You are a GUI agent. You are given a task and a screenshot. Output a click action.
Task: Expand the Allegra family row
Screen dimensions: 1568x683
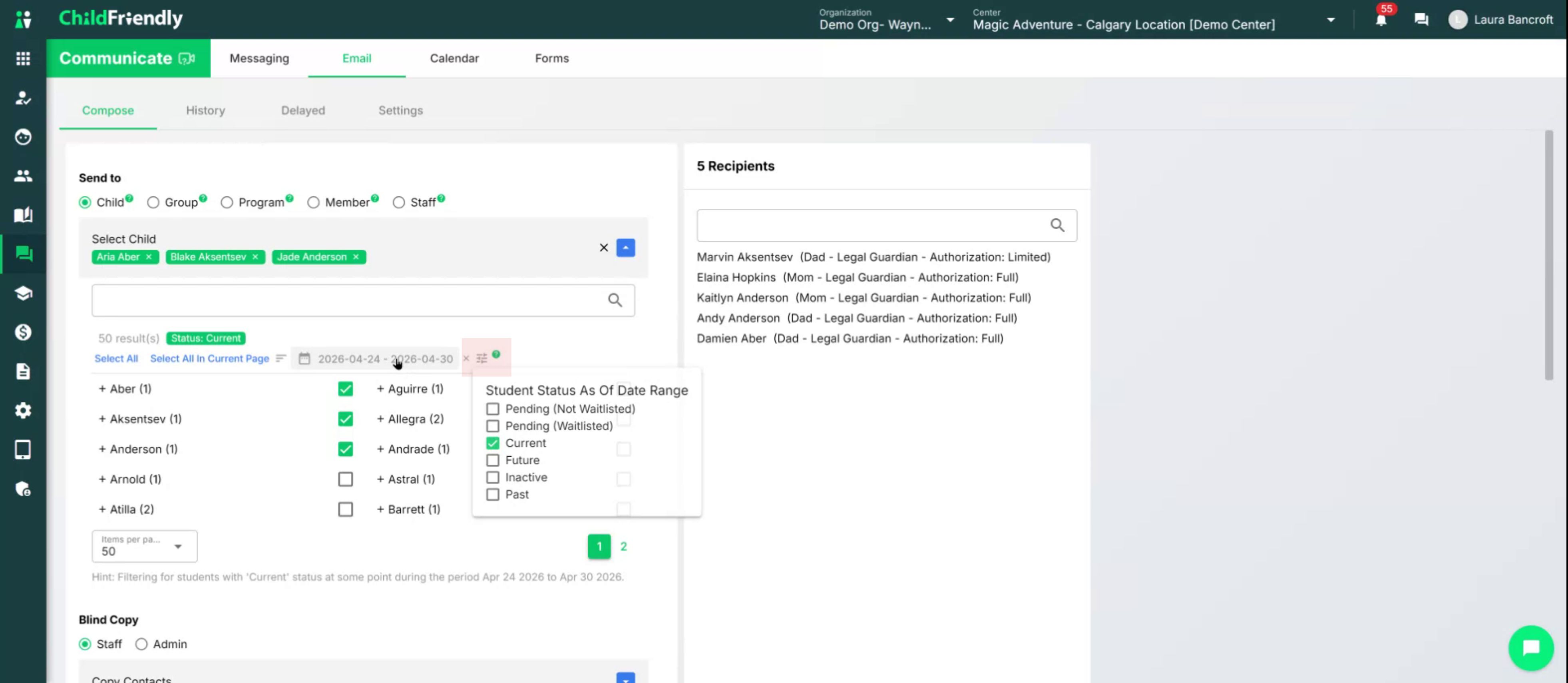click(x=380, y=419)
